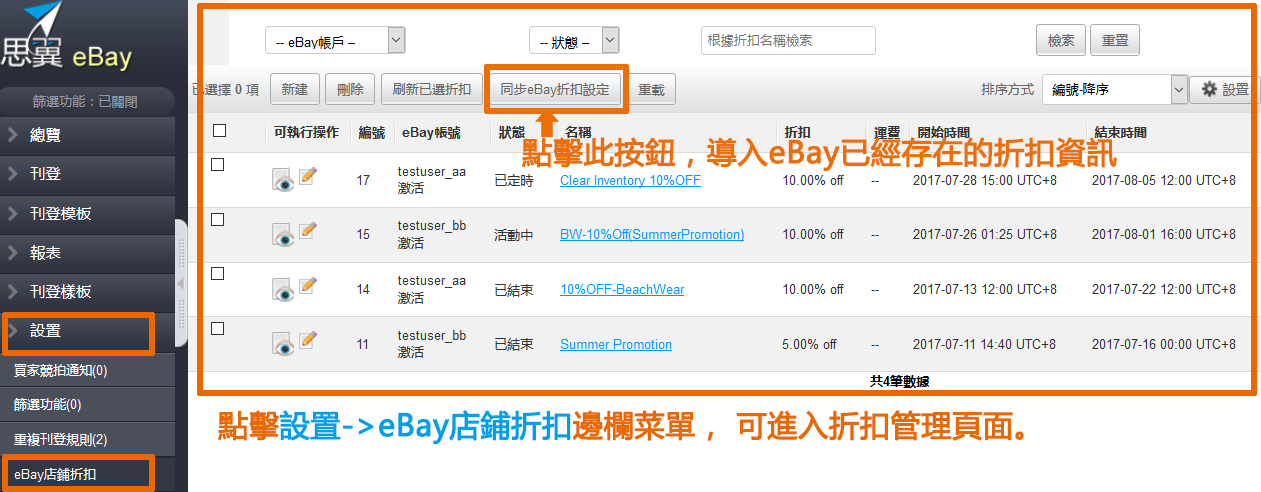
Task: Open the 排序方式 sort order dropdown
Action: 1114,89
